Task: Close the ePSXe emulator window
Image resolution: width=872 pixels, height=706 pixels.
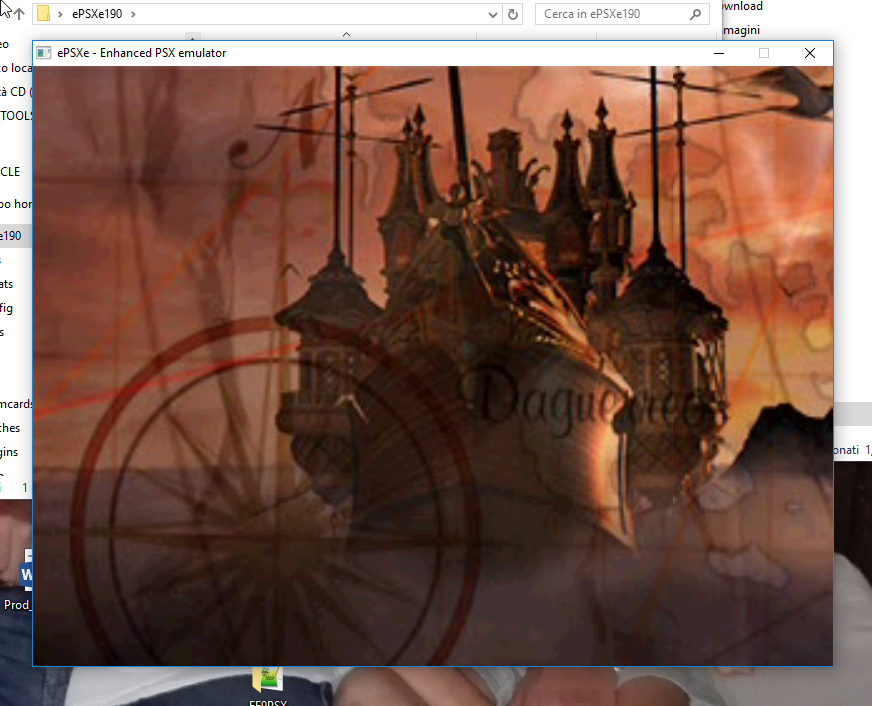Action: click(x=810, y=53)
